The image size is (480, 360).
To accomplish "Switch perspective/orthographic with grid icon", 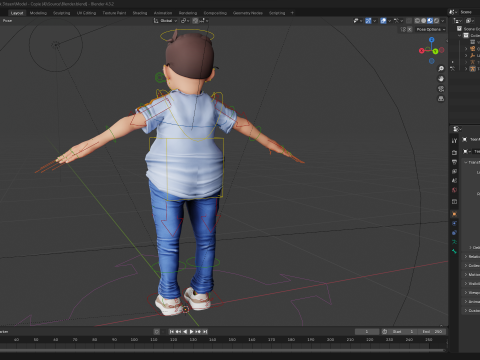I will click(441, 99).
